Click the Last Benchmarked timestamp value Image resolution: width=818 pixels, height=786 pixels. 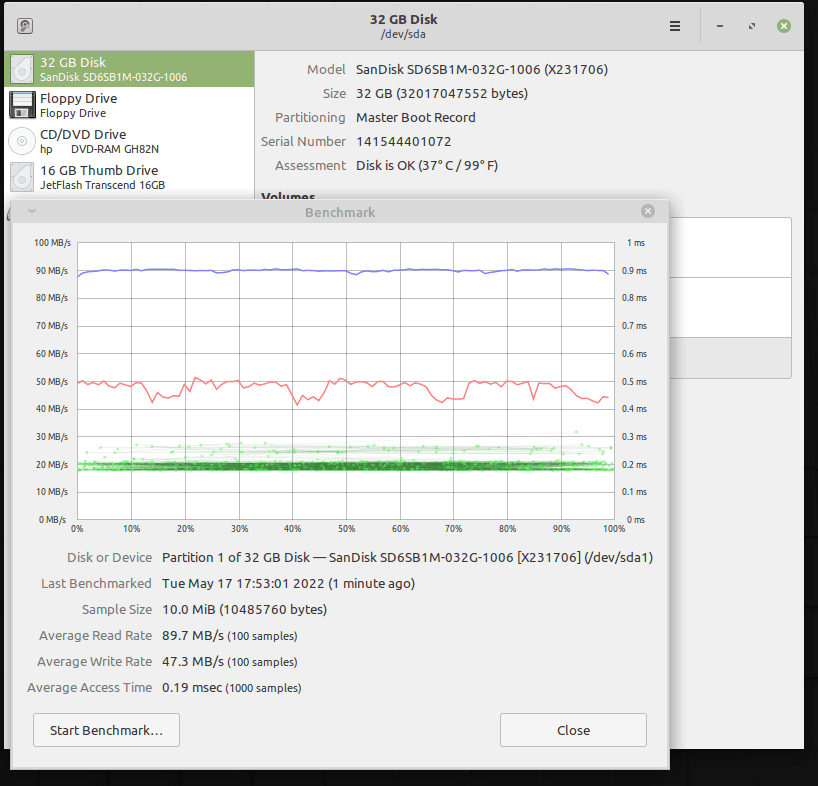pos(288,584)
